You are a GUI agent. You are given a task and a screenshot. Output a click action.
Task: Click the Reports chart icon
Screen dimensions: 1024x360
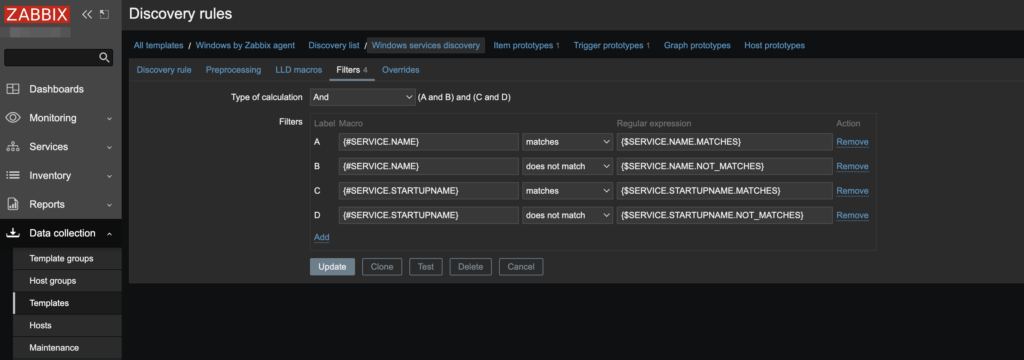[12, 205]
